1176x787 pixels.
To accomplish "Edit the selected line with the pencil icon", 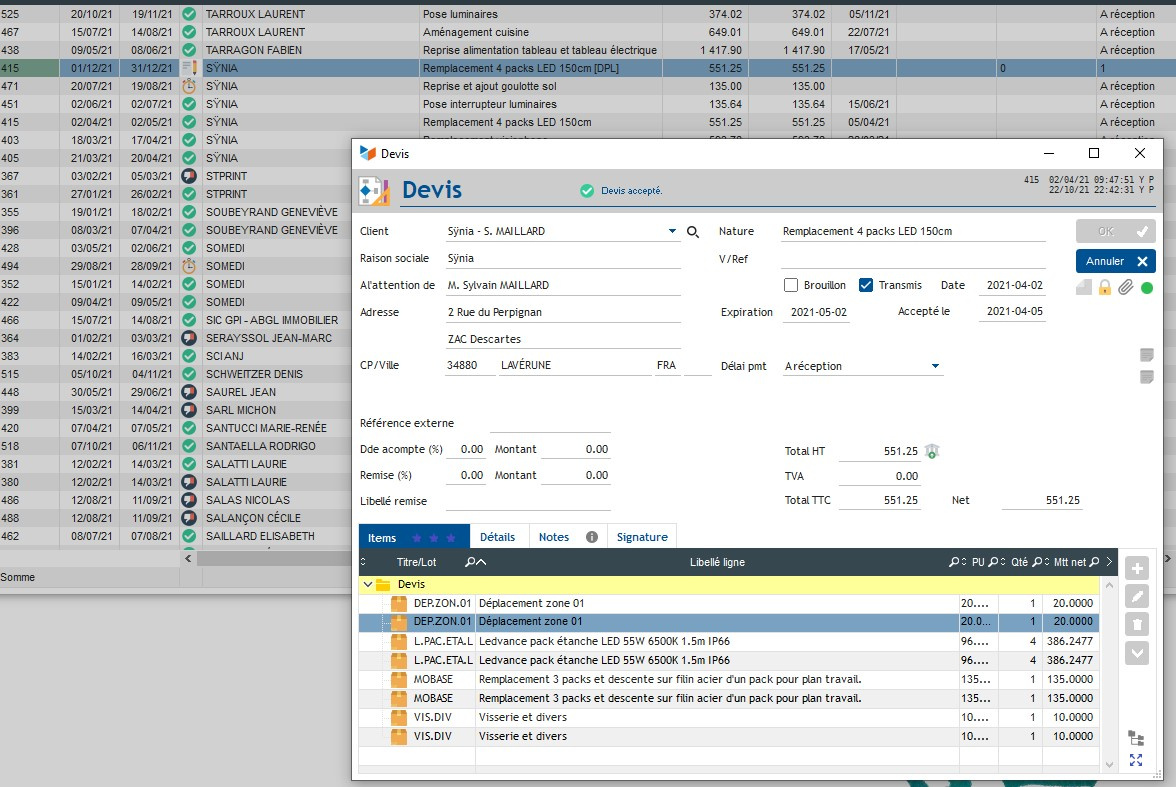I will [x=1137, y=597].
